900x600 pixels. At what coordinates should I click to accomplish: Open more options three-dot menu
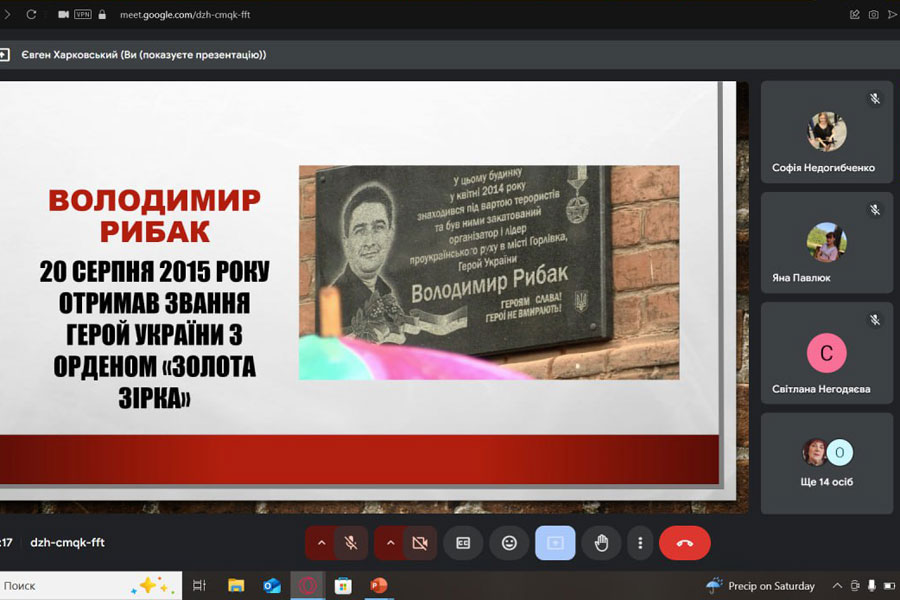[x=640, y=543]
